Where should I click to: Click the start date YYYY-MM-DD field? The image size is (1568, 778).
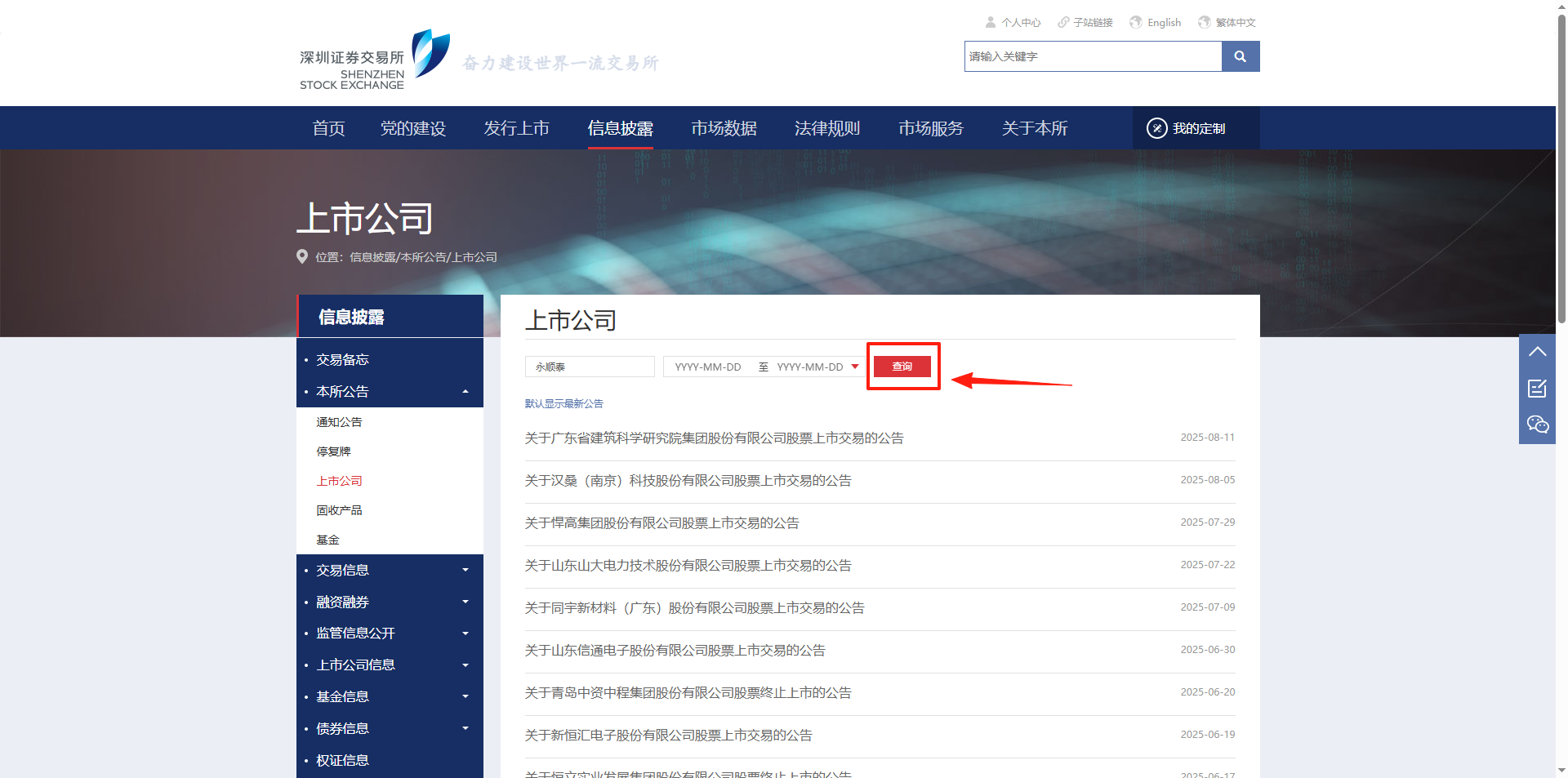point(708,367)
